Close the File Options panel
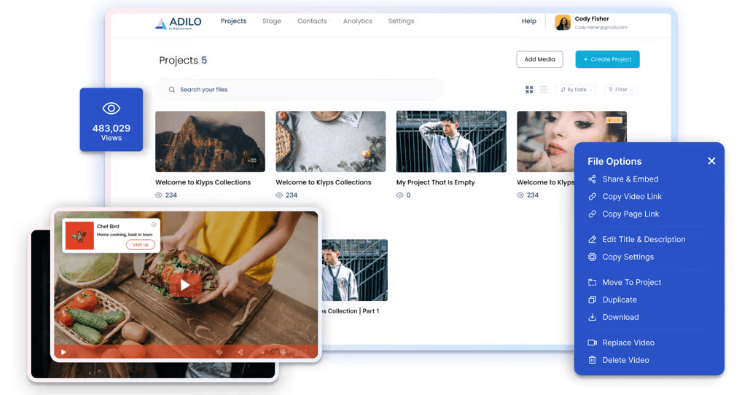This screenshot has height=395, width=745. click(x=711, y=161)
